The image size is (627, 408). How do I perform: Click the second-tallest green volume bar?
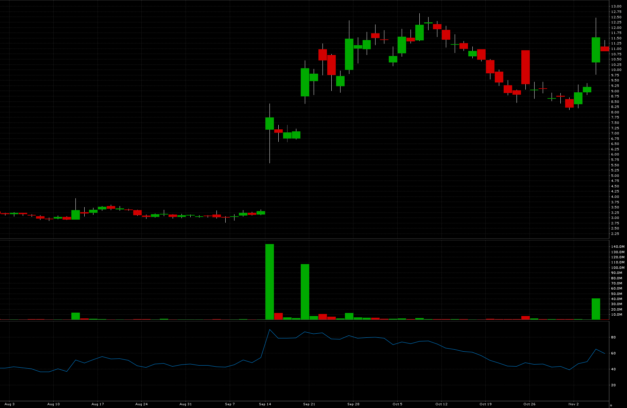point(305,291)
